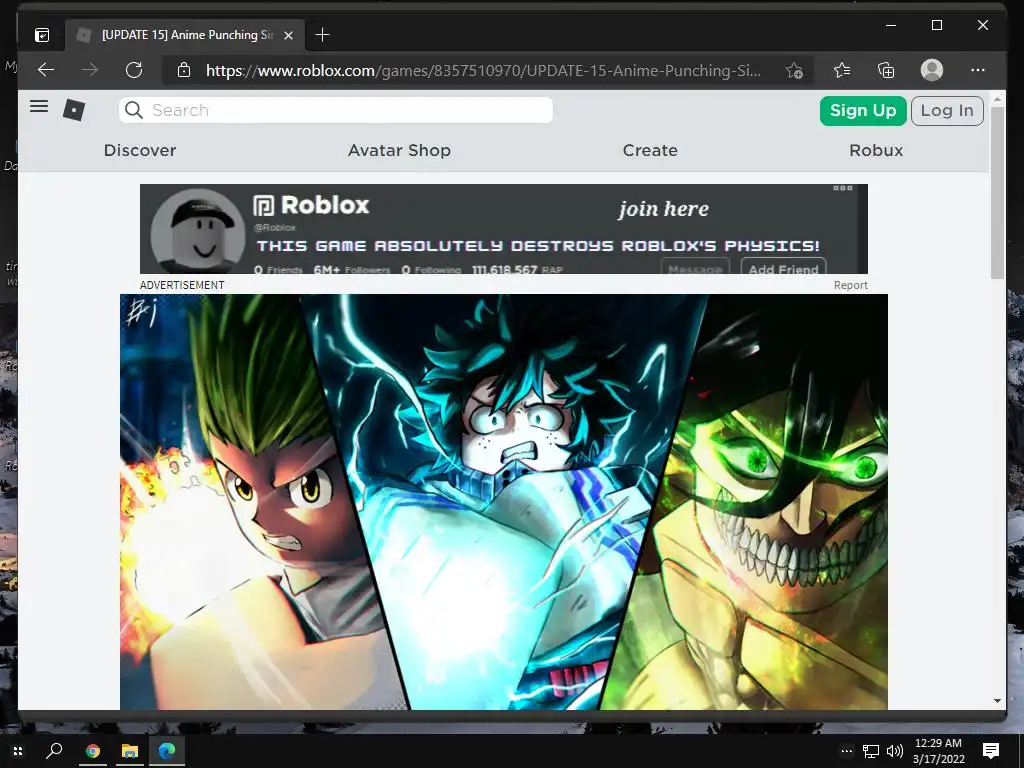
Task: Open the Collections icon
Action: click(x=886, y=70)
